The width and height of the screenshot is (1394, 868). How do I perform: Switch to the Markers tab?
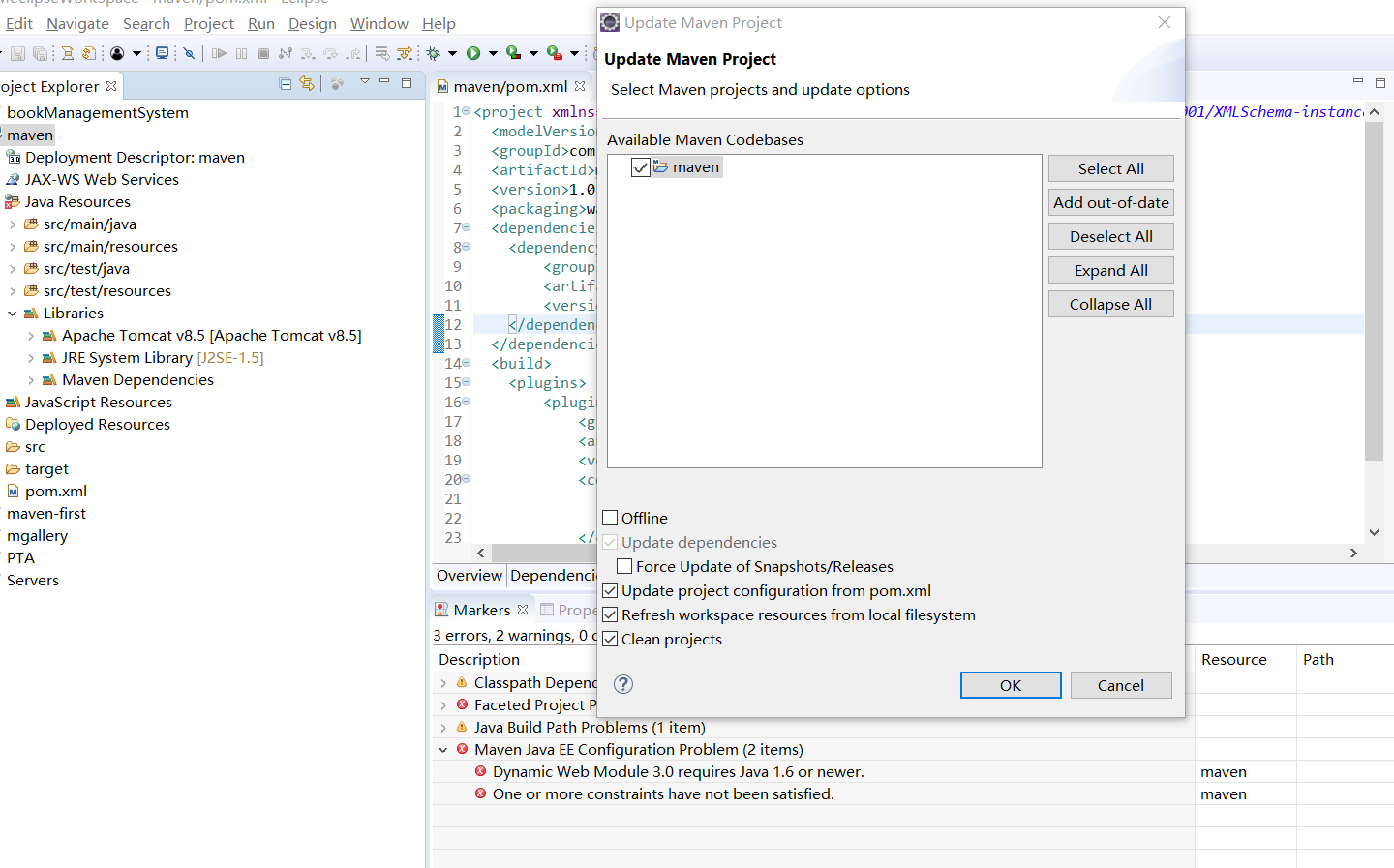pyautogui.click(x=482, y=610)
